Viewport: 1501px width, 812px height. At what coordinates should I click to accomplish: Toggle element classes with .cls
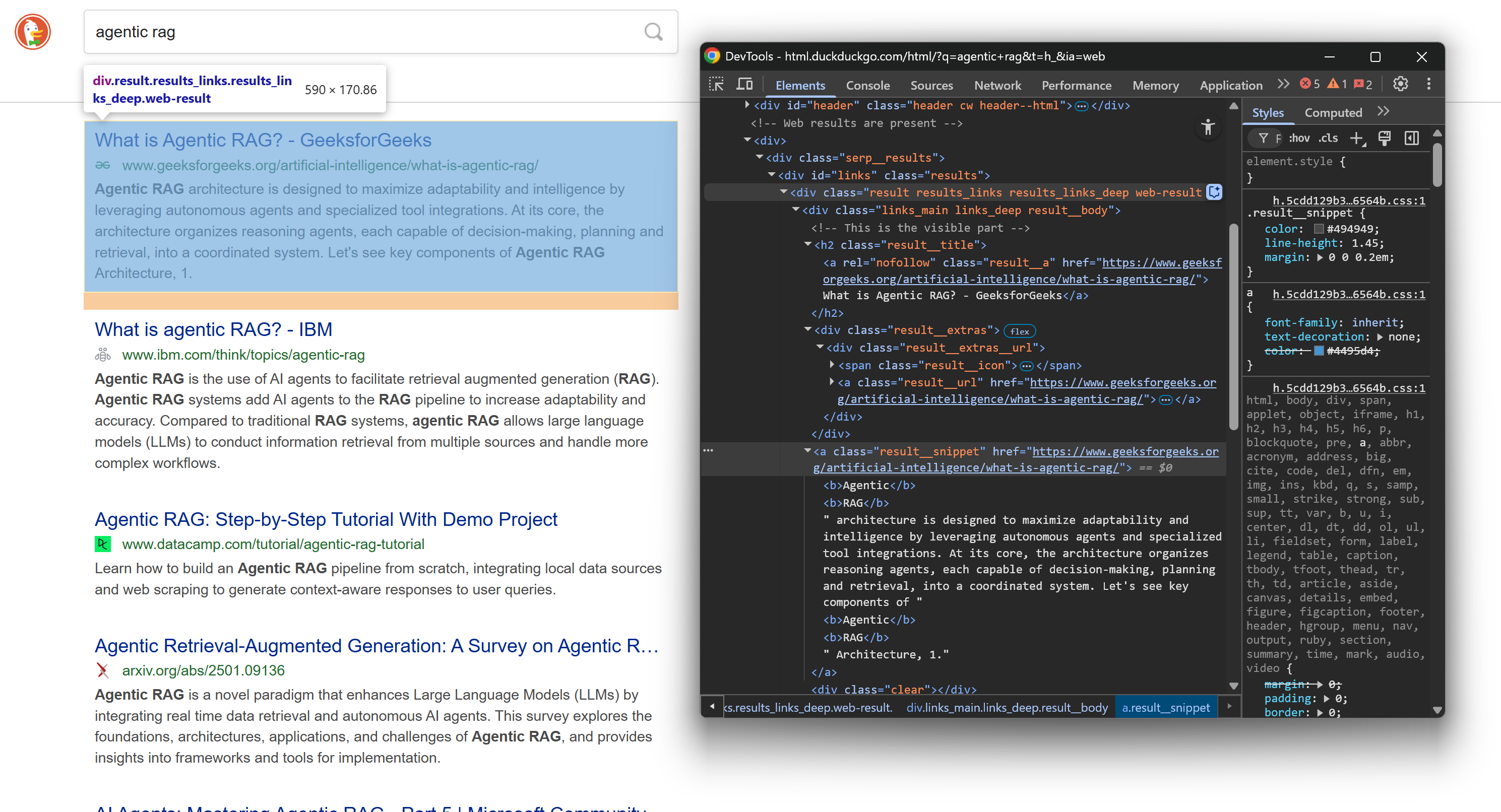(x=1329, y=138)
